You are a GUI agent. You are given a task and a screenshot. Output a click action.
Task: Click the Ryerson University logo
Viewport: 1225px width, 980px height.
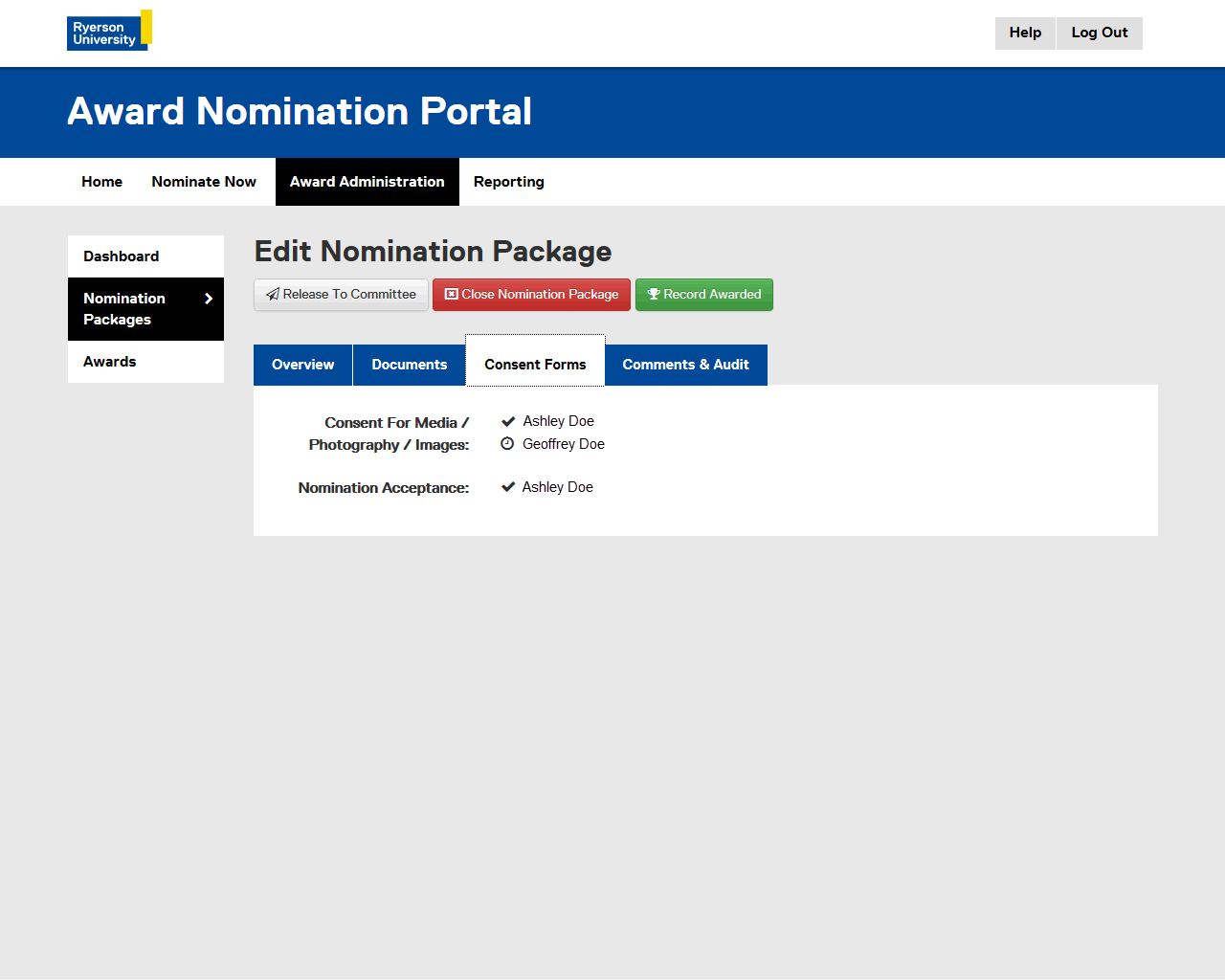(109, 32)
